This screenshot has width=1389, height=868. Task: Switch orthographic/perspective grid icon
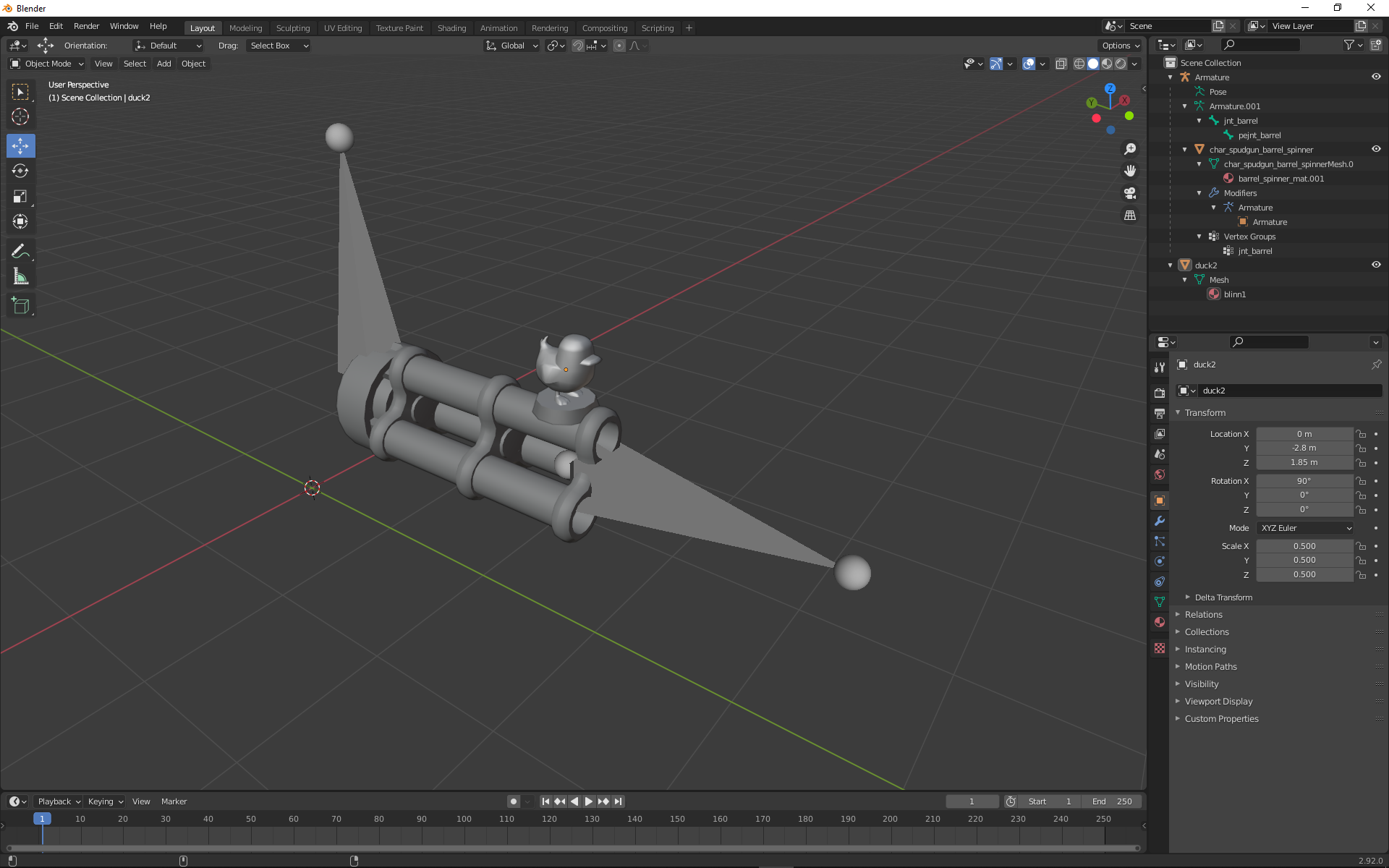click(1129, 216)
